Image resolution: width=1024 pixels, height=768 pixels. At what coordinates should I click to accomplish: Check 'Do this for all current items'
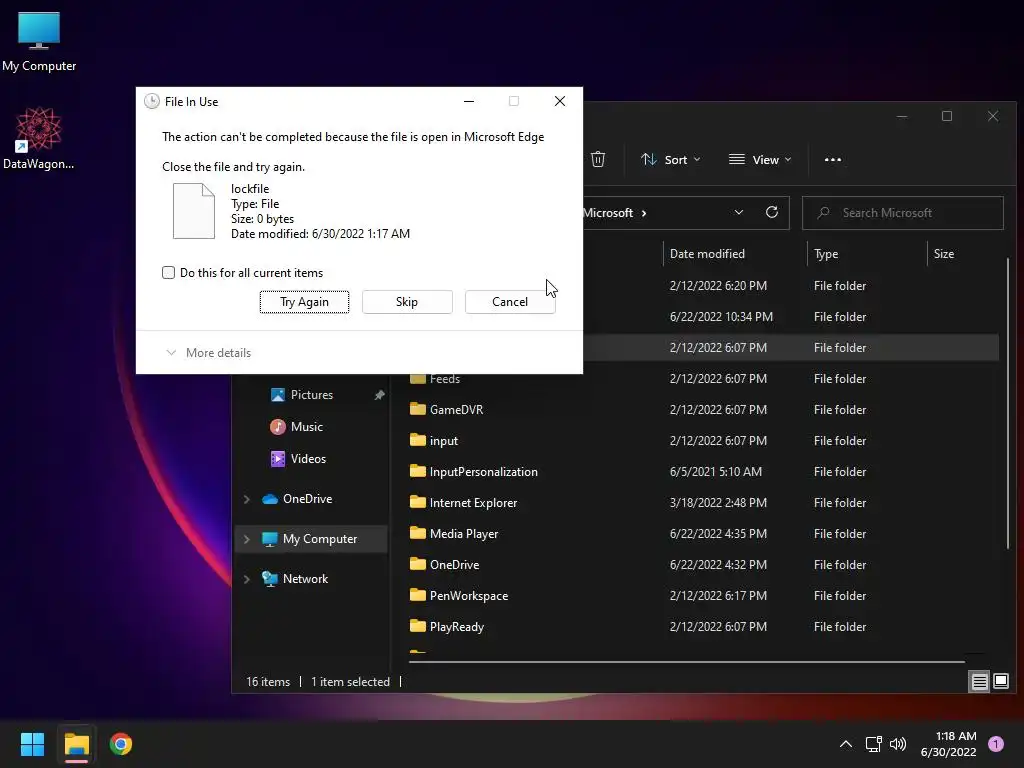click(x=168, y=273)
